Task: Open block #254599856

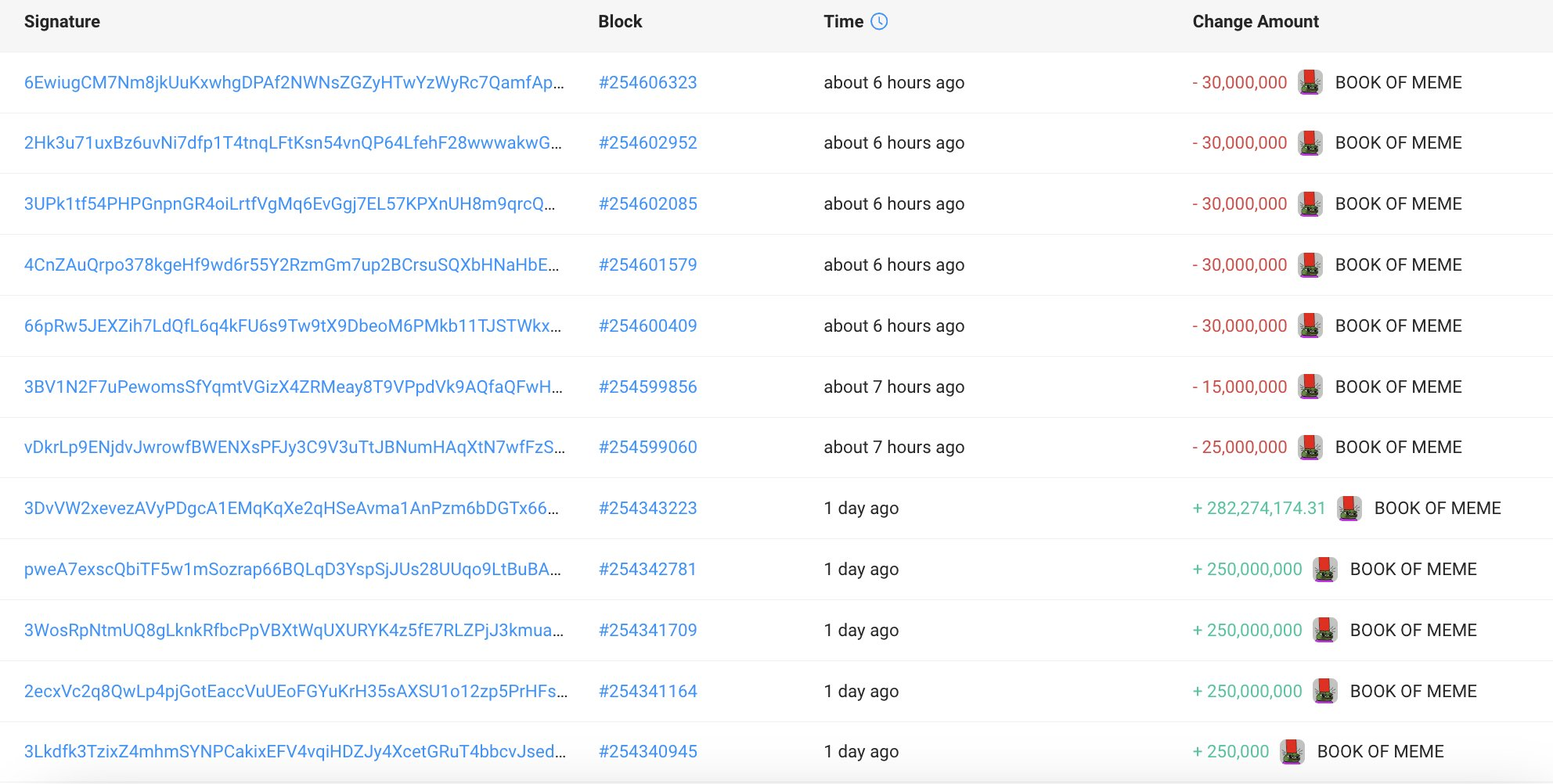Action: [648, 387]
